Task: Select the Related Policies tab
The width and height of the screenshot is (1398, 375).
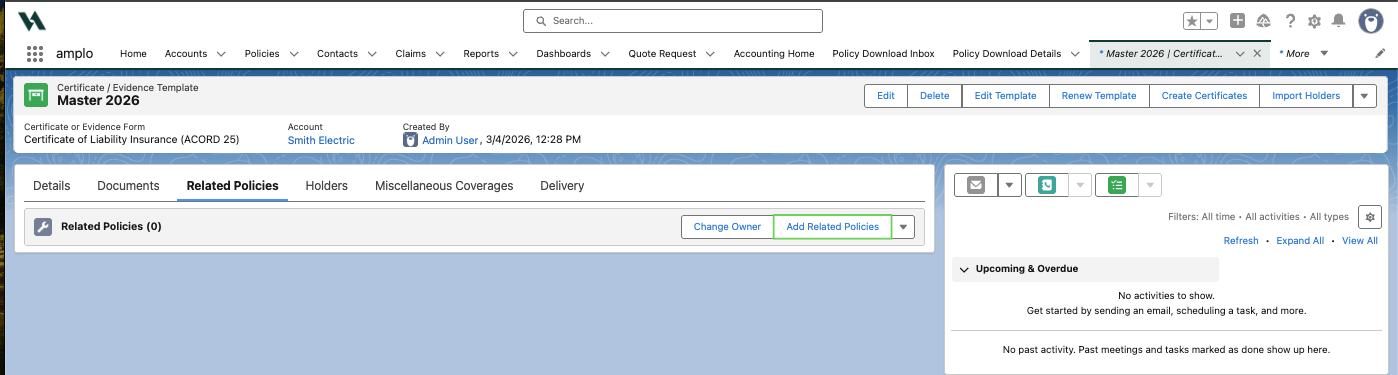Action: click(233, 186)
